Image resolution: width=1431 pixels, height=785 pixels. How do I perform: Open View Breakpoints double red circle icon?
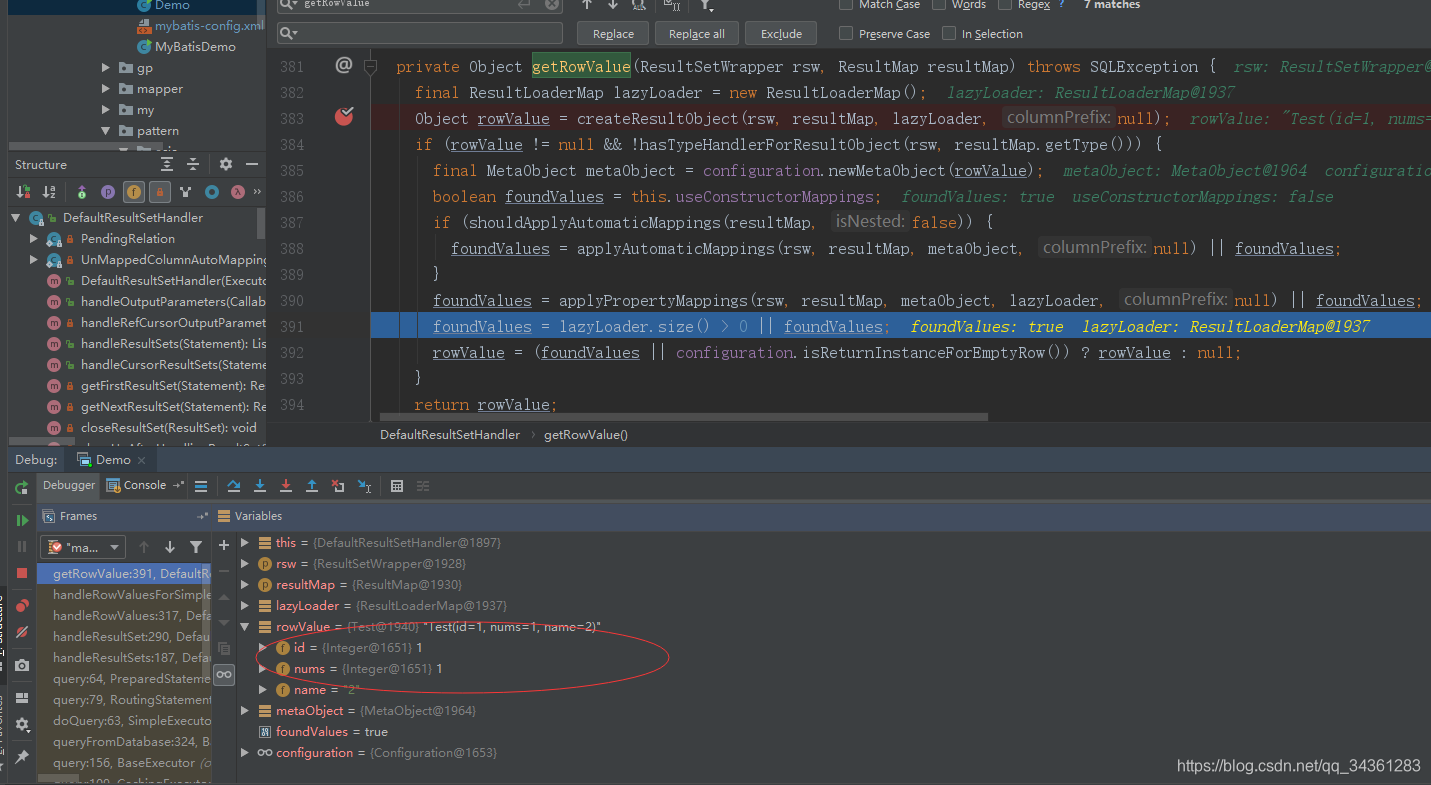pos(22,606)
